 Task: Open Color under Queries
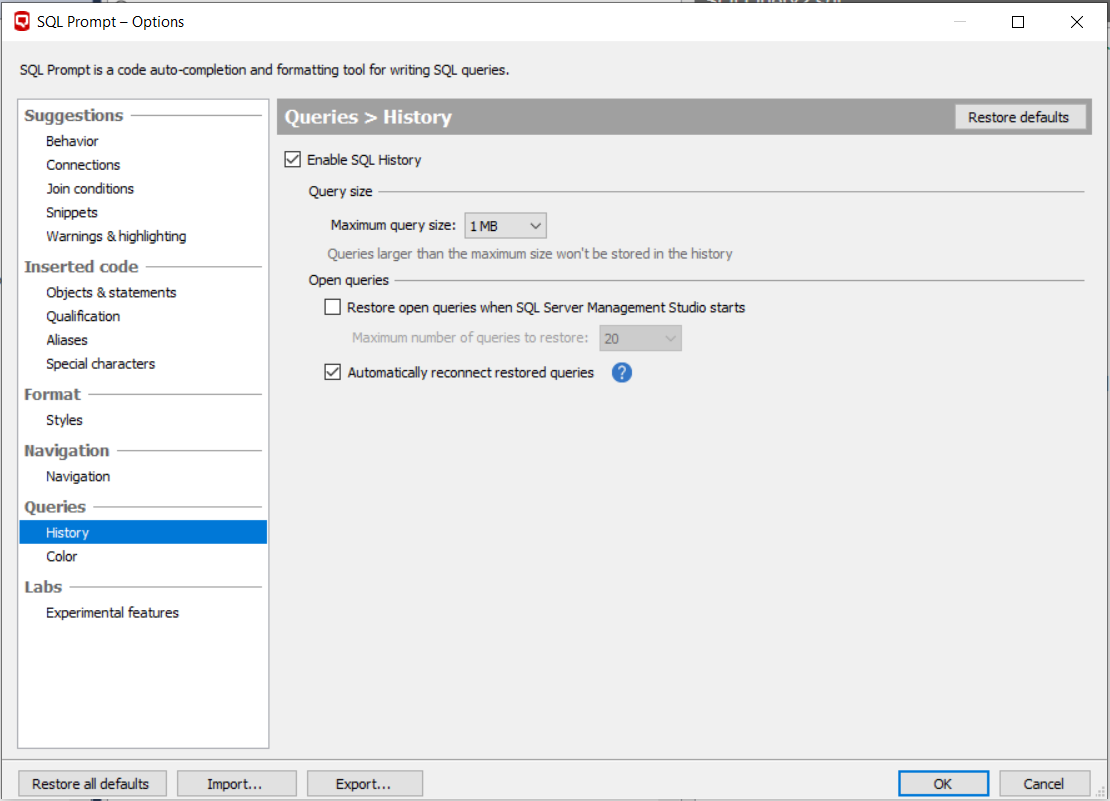click(62, 557)
